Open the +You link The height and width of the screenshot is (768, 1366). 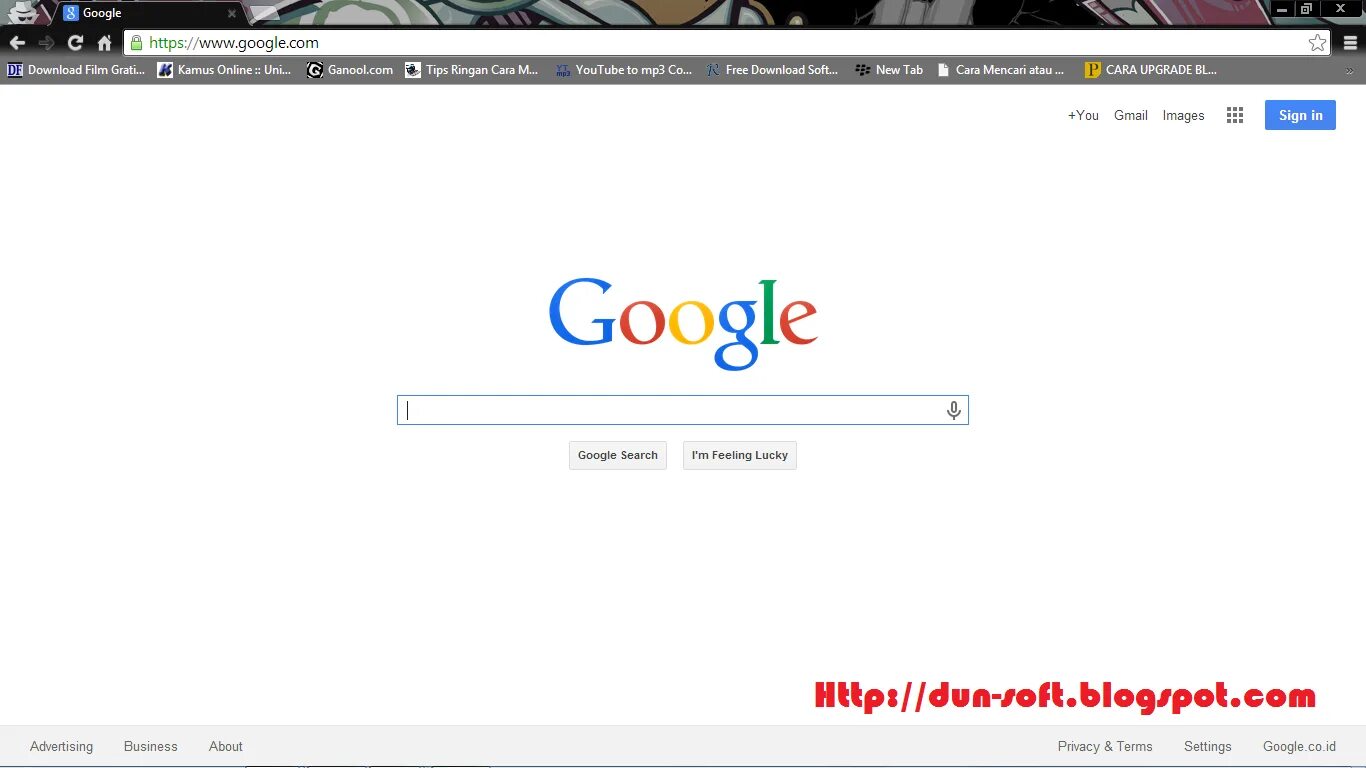pos(1083,115)
